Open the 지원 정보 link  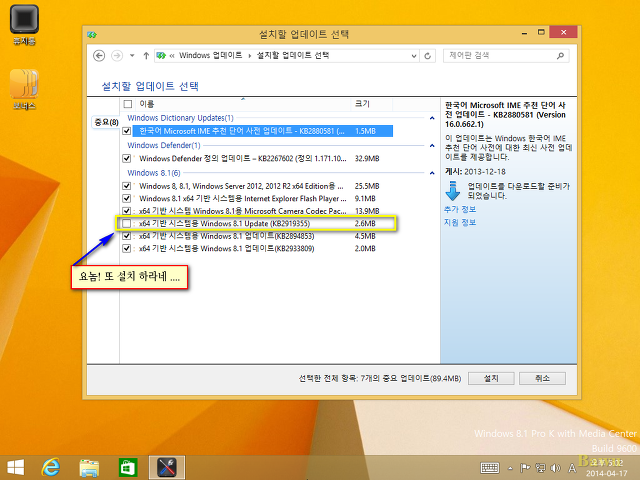[x=460, y=222]
